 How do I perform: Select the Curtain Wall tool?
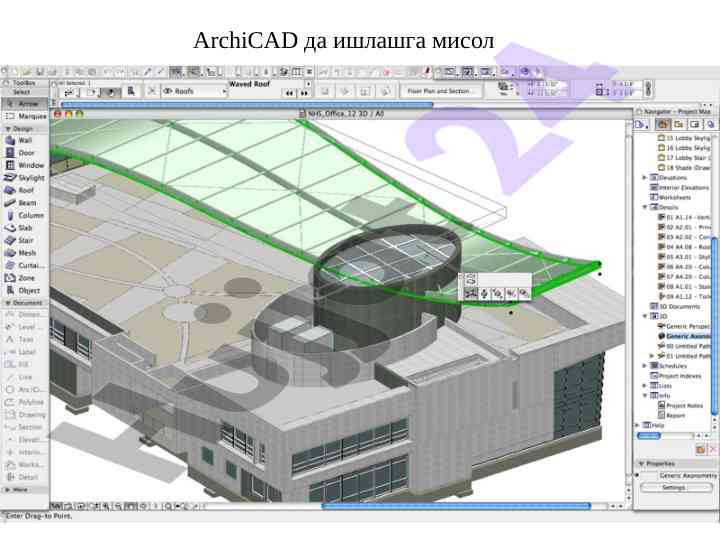[x=24, y=265]
